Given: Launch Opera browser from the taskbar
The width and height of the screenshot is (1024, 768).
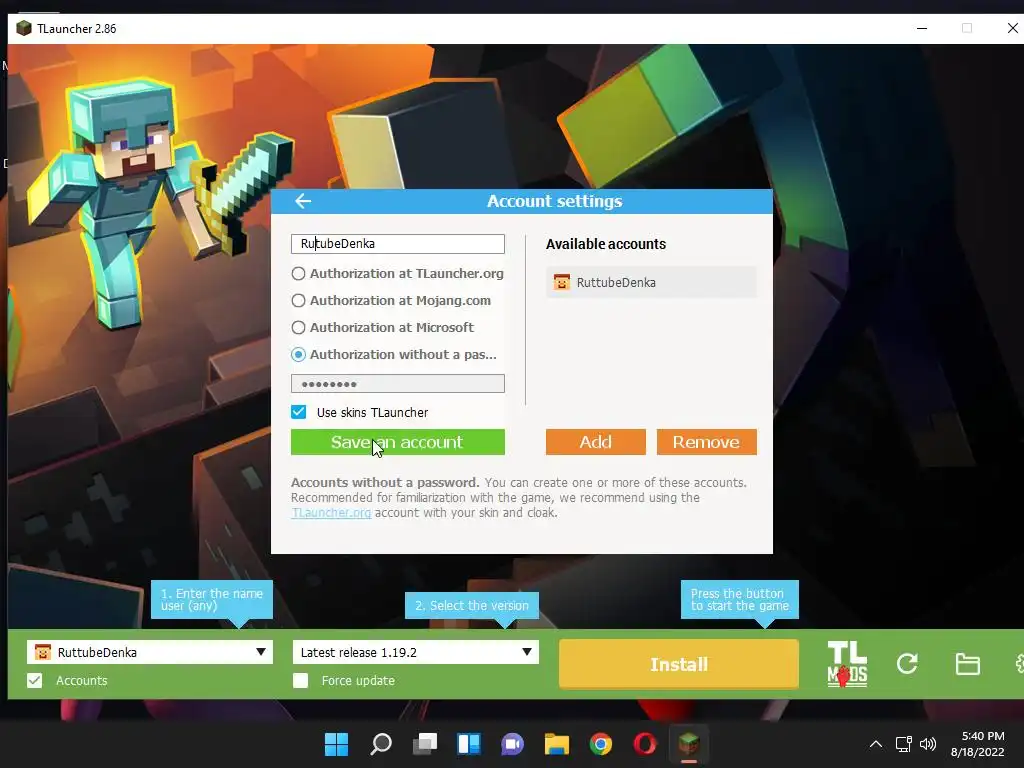Looking at the screenshot, I should coord(645,744).
